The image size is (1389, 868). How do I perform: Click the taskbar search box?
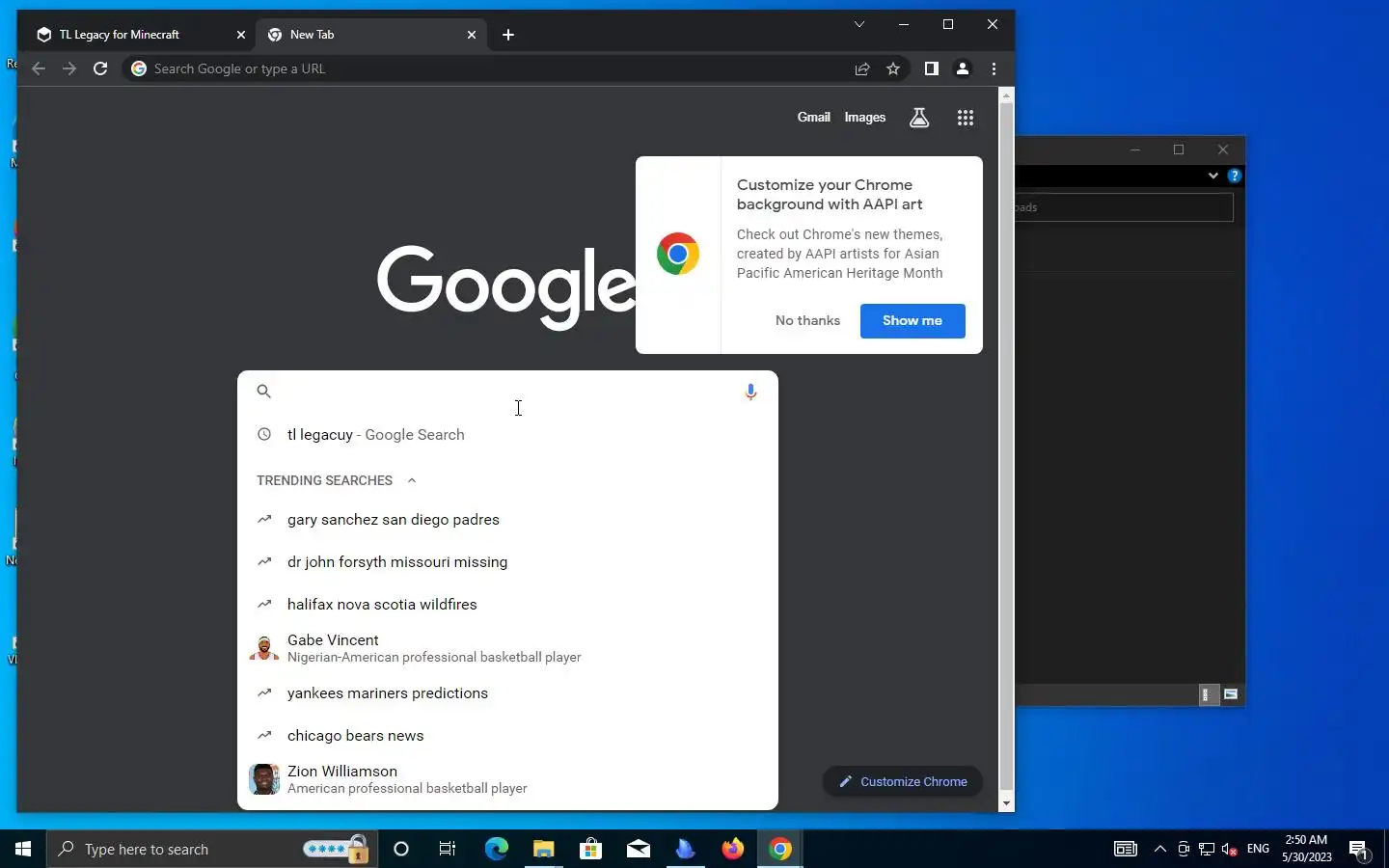pyautogui.click(x=212, y=849)
